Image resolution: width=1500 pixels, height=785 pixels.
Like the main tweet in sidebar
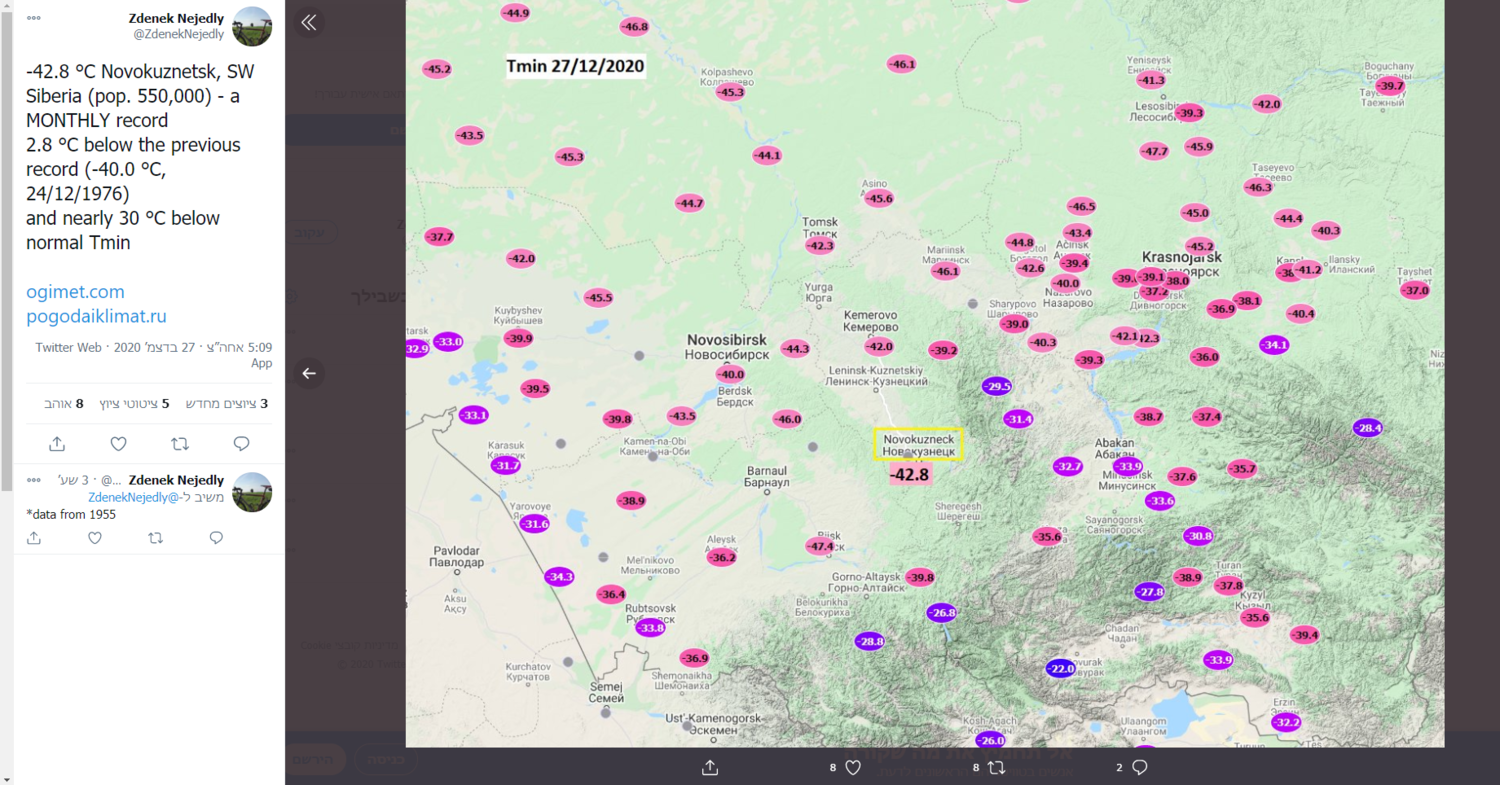coord(118,443)
